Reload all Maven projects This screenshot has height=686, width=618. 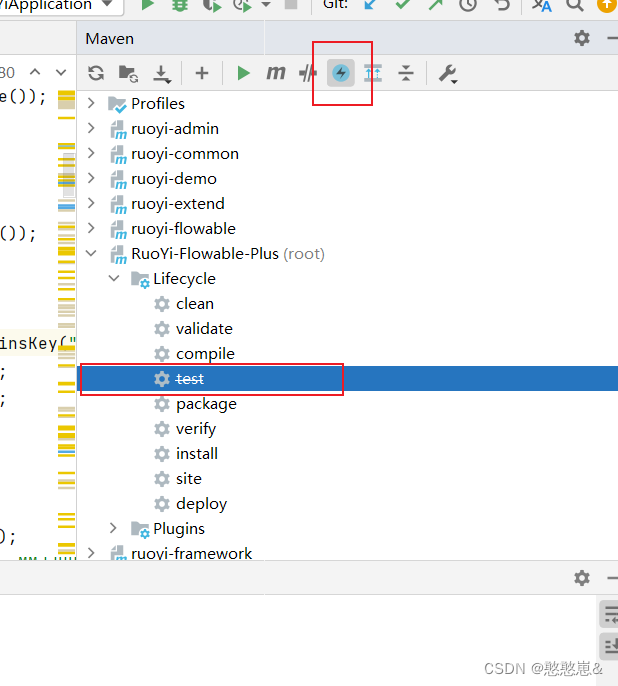(96, 73)
